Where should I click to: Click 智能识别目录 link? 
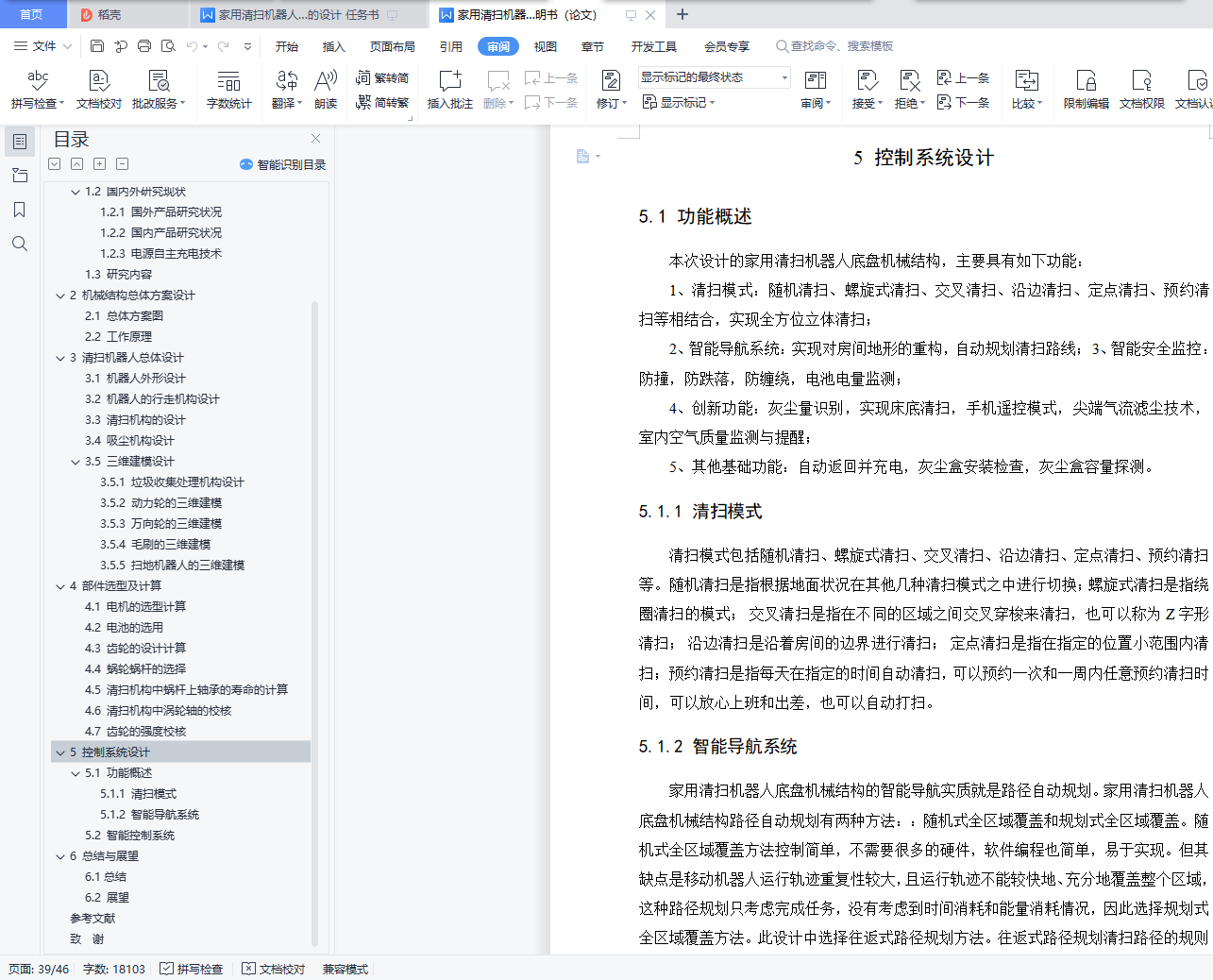pyautogui.click(x=283, y=164)
